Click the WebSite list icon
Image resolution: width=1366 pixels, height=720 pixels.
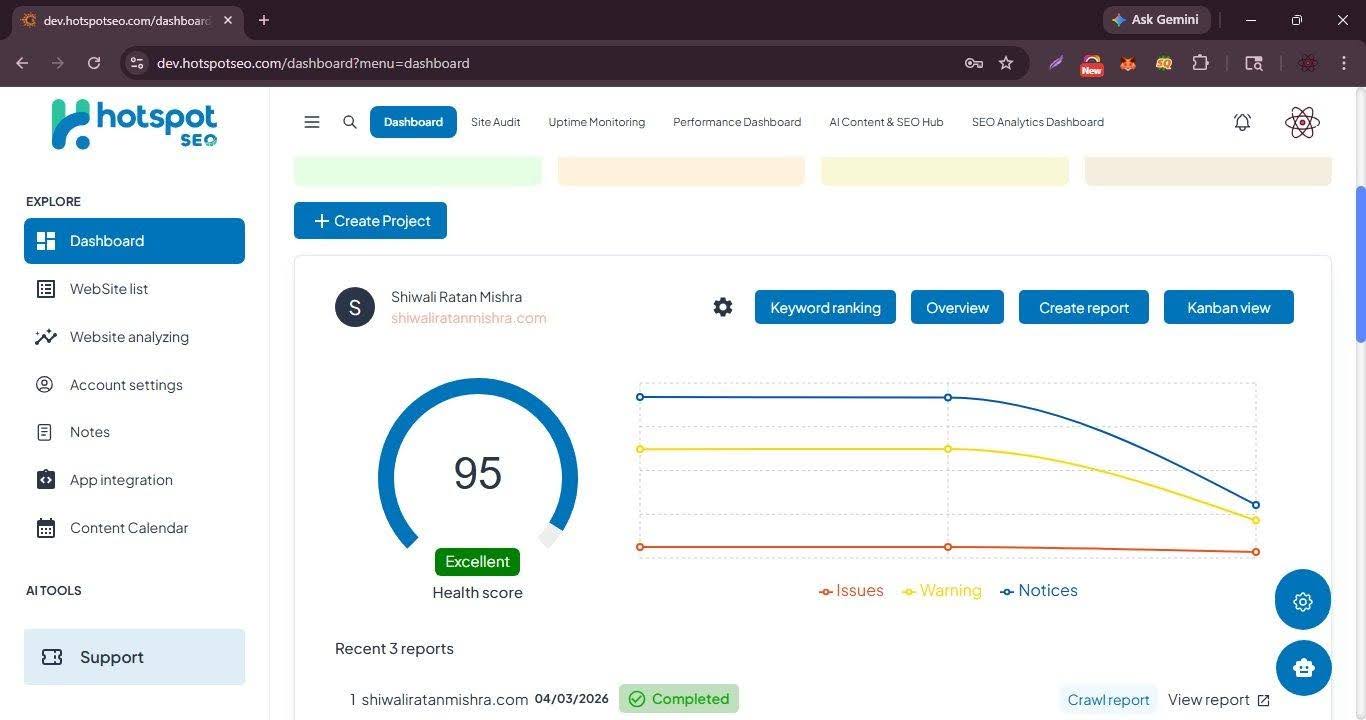point(45,289)
